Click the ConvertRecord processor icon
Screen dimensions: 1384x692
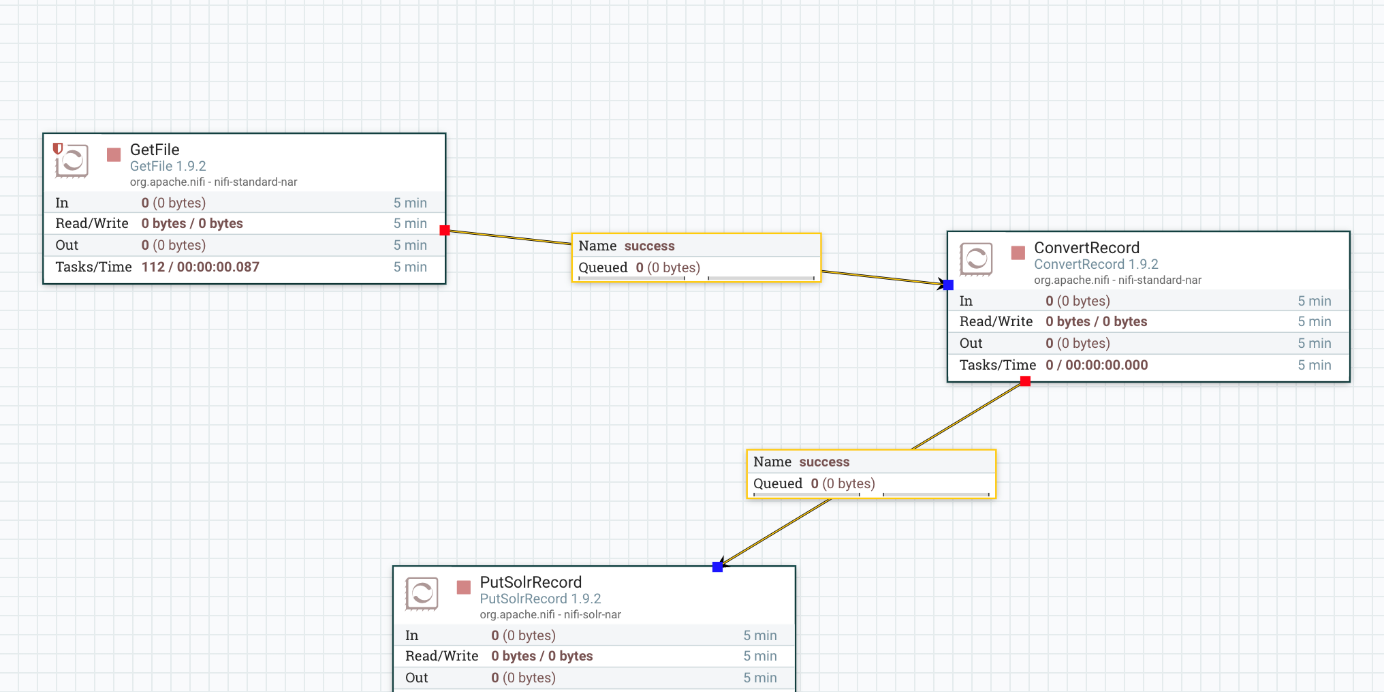point(976,258)
